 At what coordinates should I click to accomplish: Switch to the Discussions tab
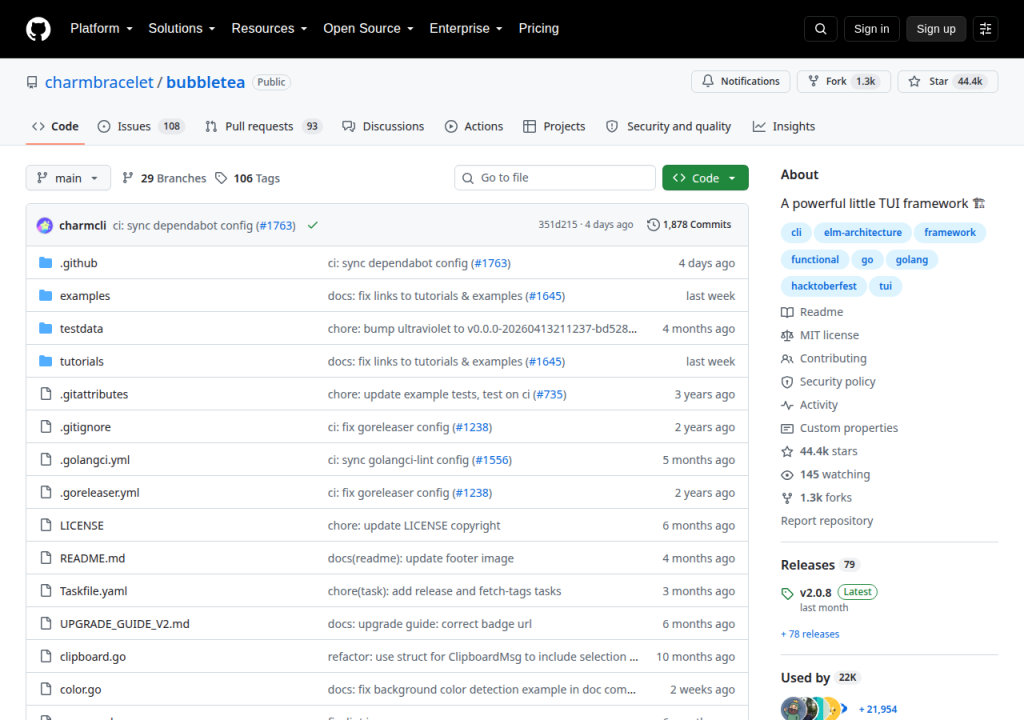(x=383, y=126)
